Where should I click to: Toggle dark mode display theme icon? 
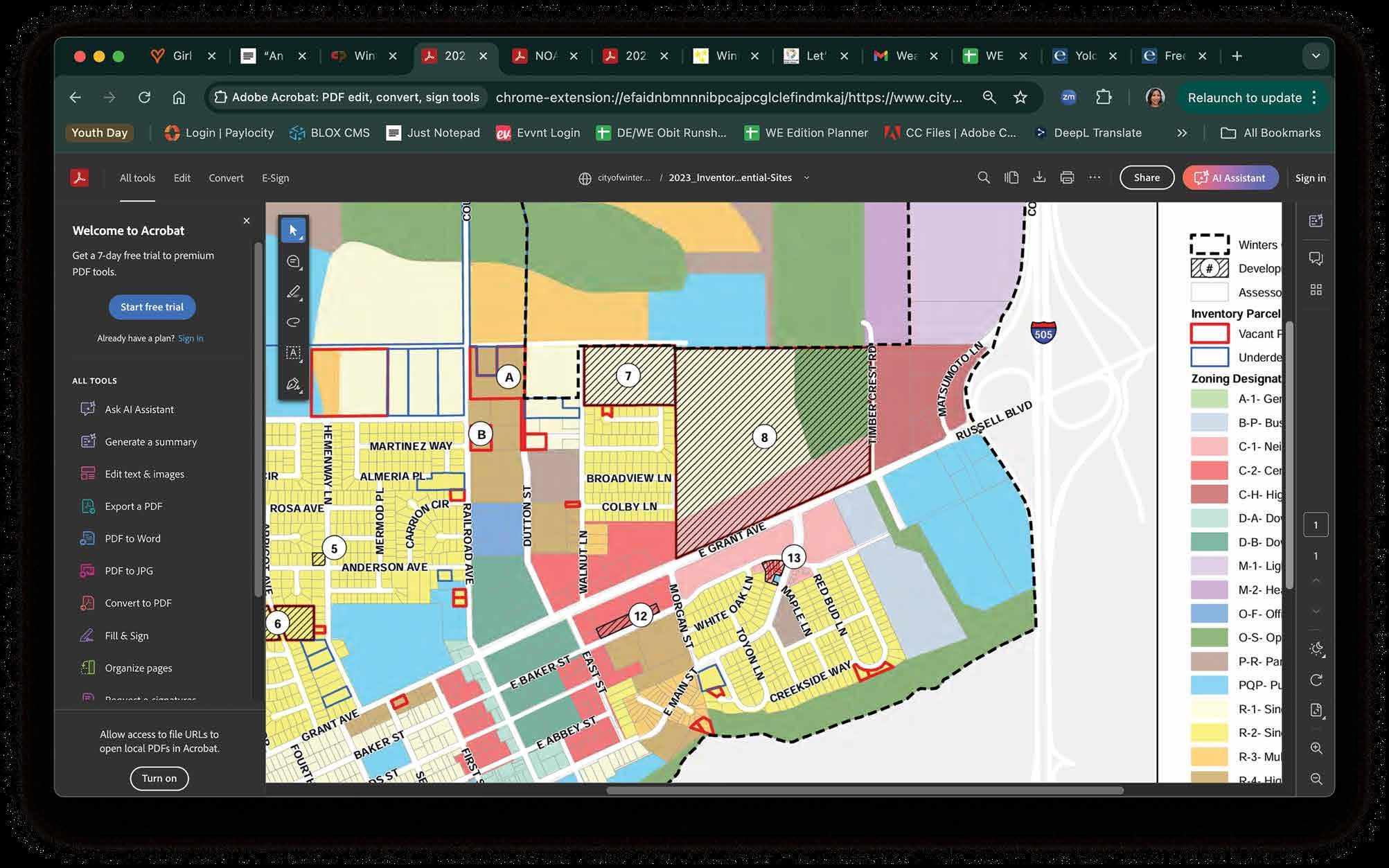1316,648
